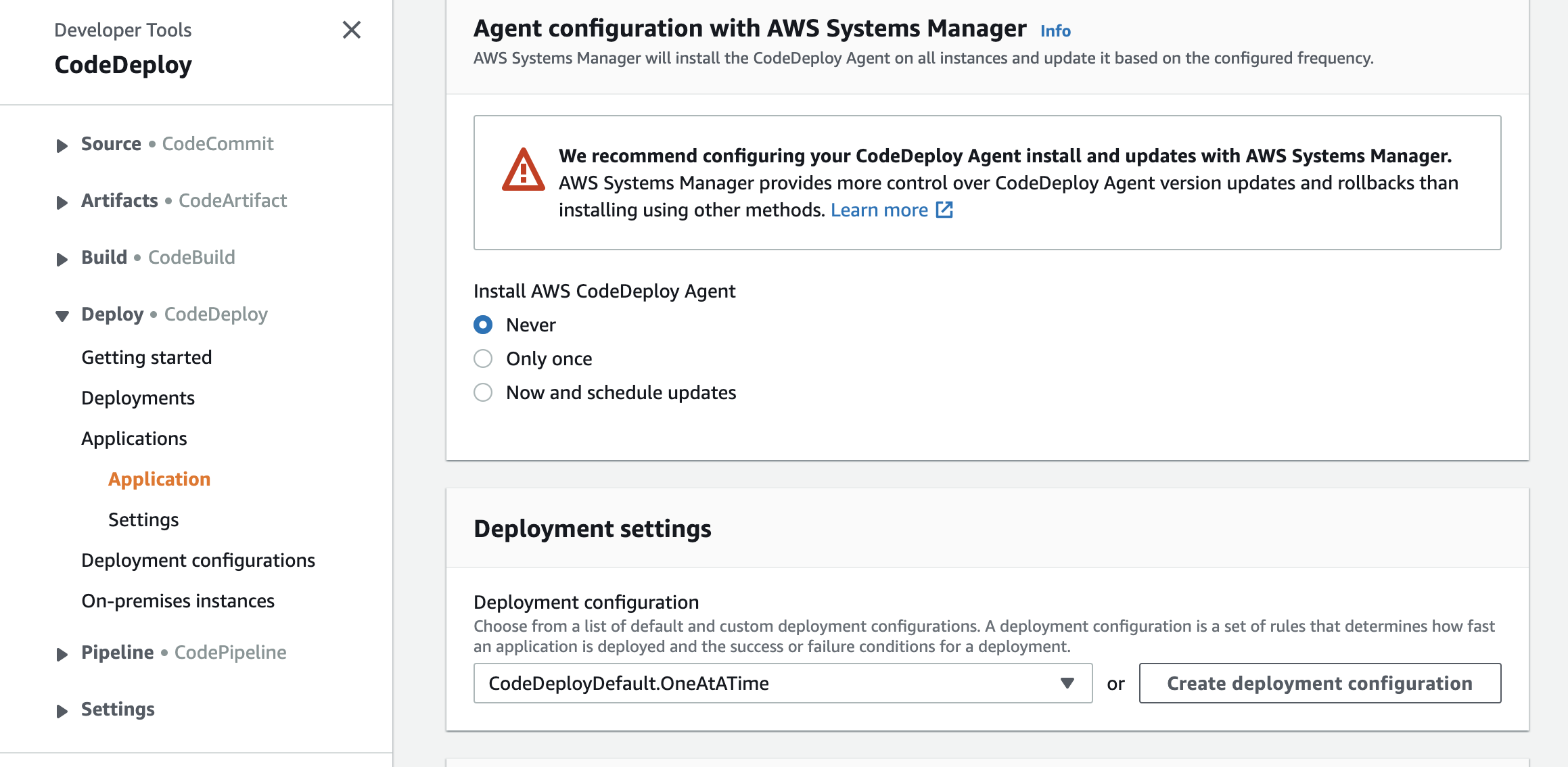Choose Now and schedule updates option
Screen dimensions: 1568x767
click(x=483, y=392)
